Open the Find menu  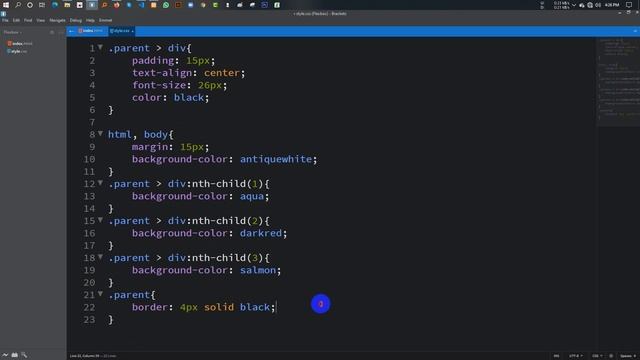point(28,20)
